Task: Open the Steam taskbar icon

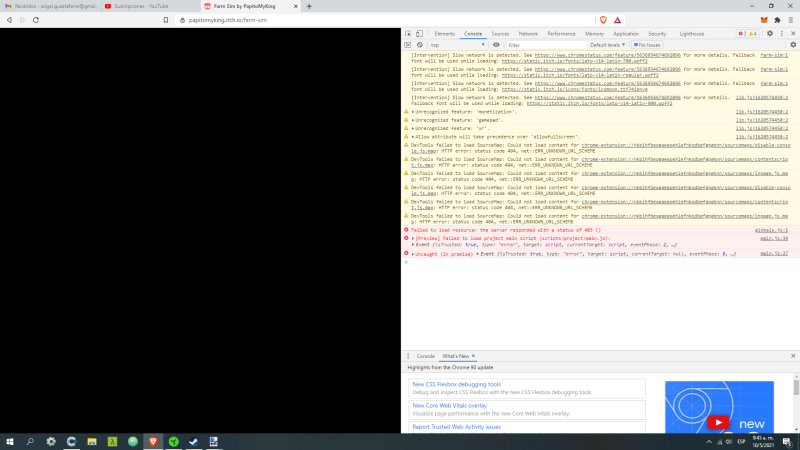Action: 194,442
